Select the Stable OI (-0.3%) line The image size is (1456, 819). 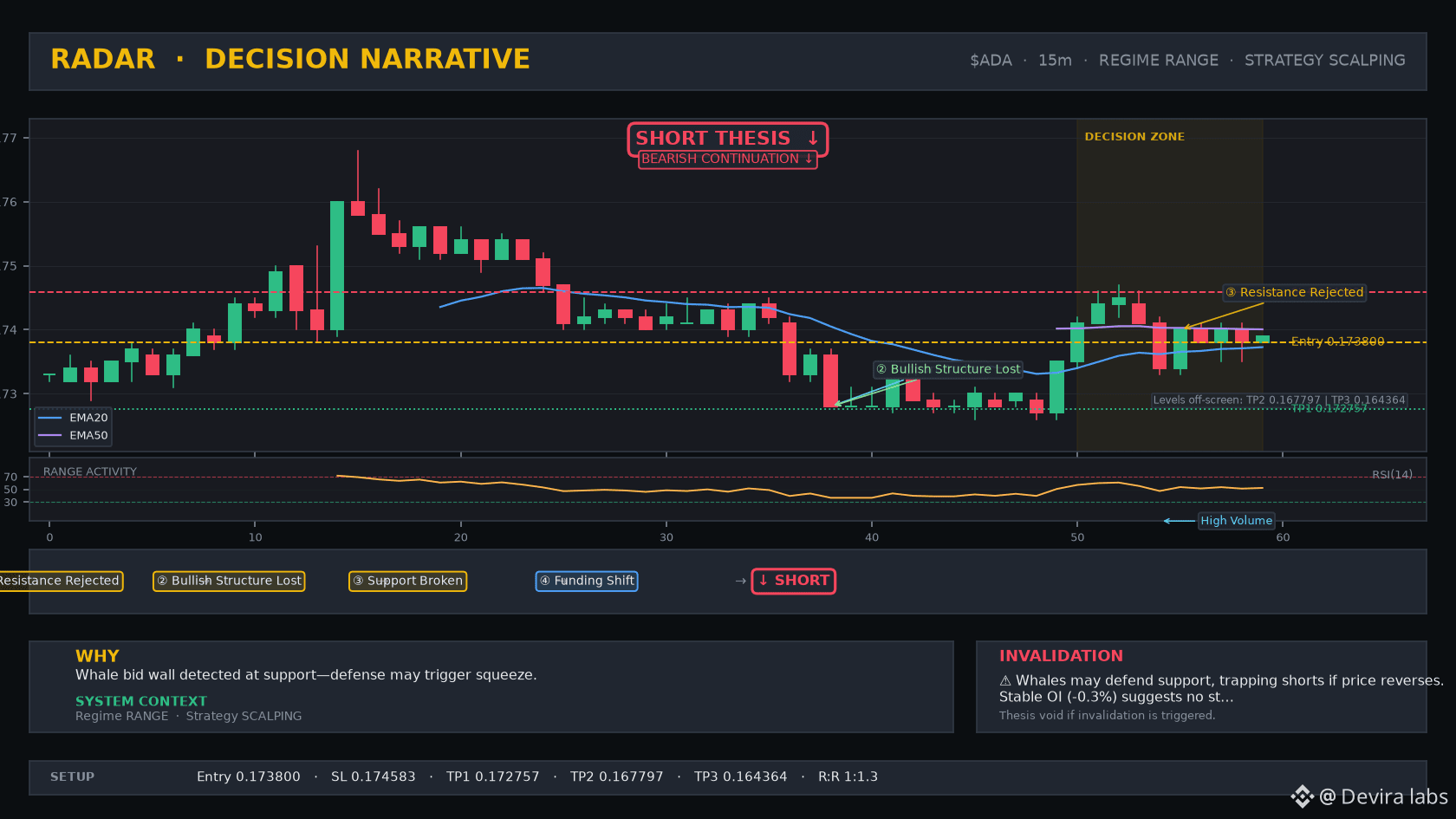(1116, 697)
